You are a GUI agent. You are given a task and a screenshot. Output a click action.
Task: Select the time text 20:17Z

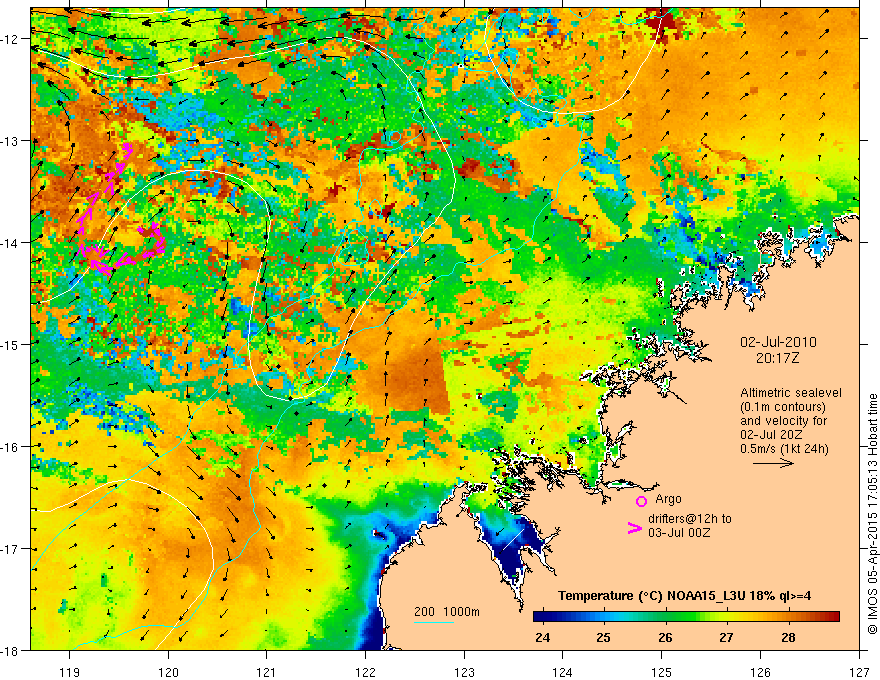tap(777, 358)
